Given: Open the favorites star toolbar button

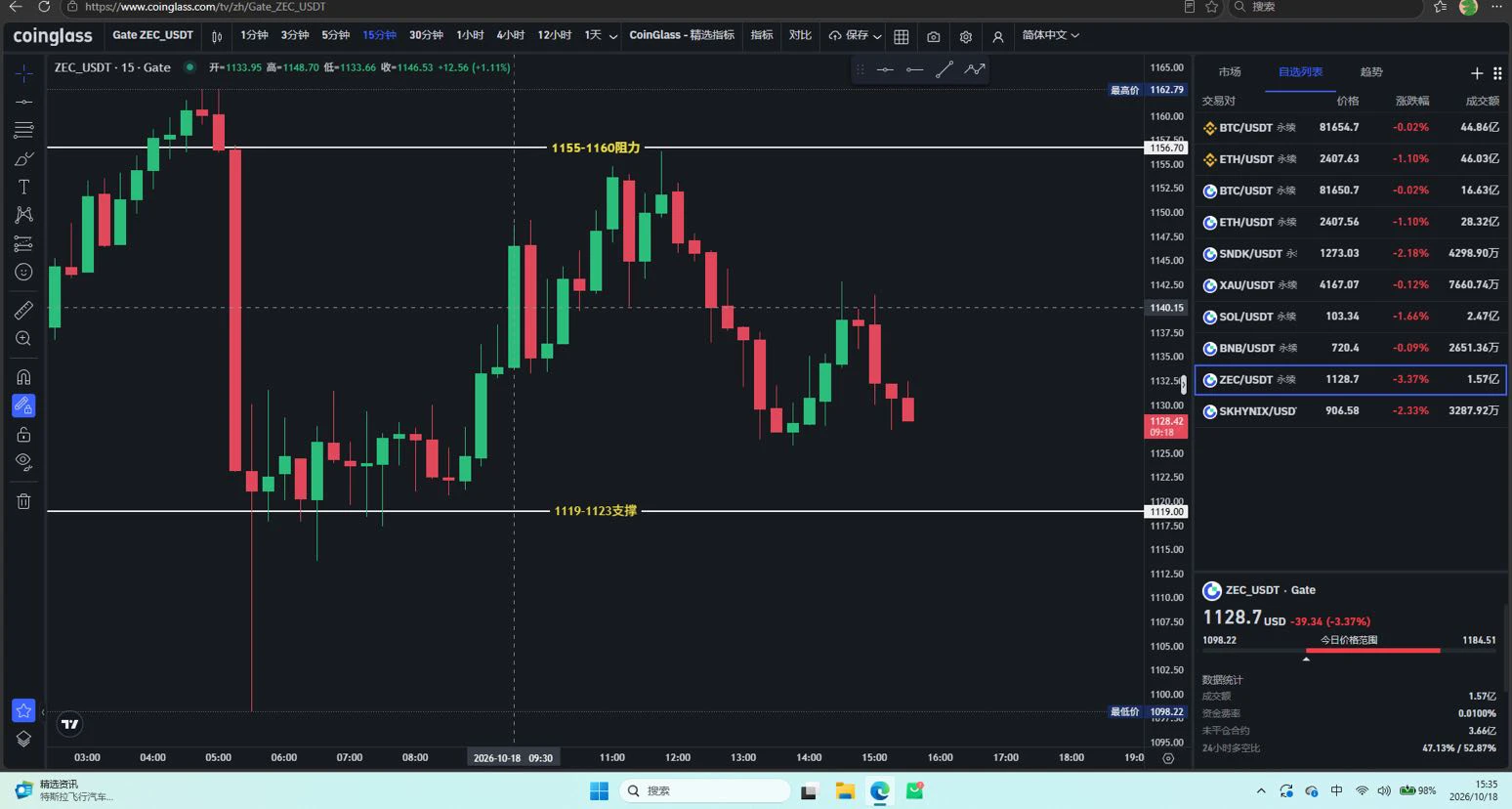Looking at the screenshot, I should (x=23, y=710).
